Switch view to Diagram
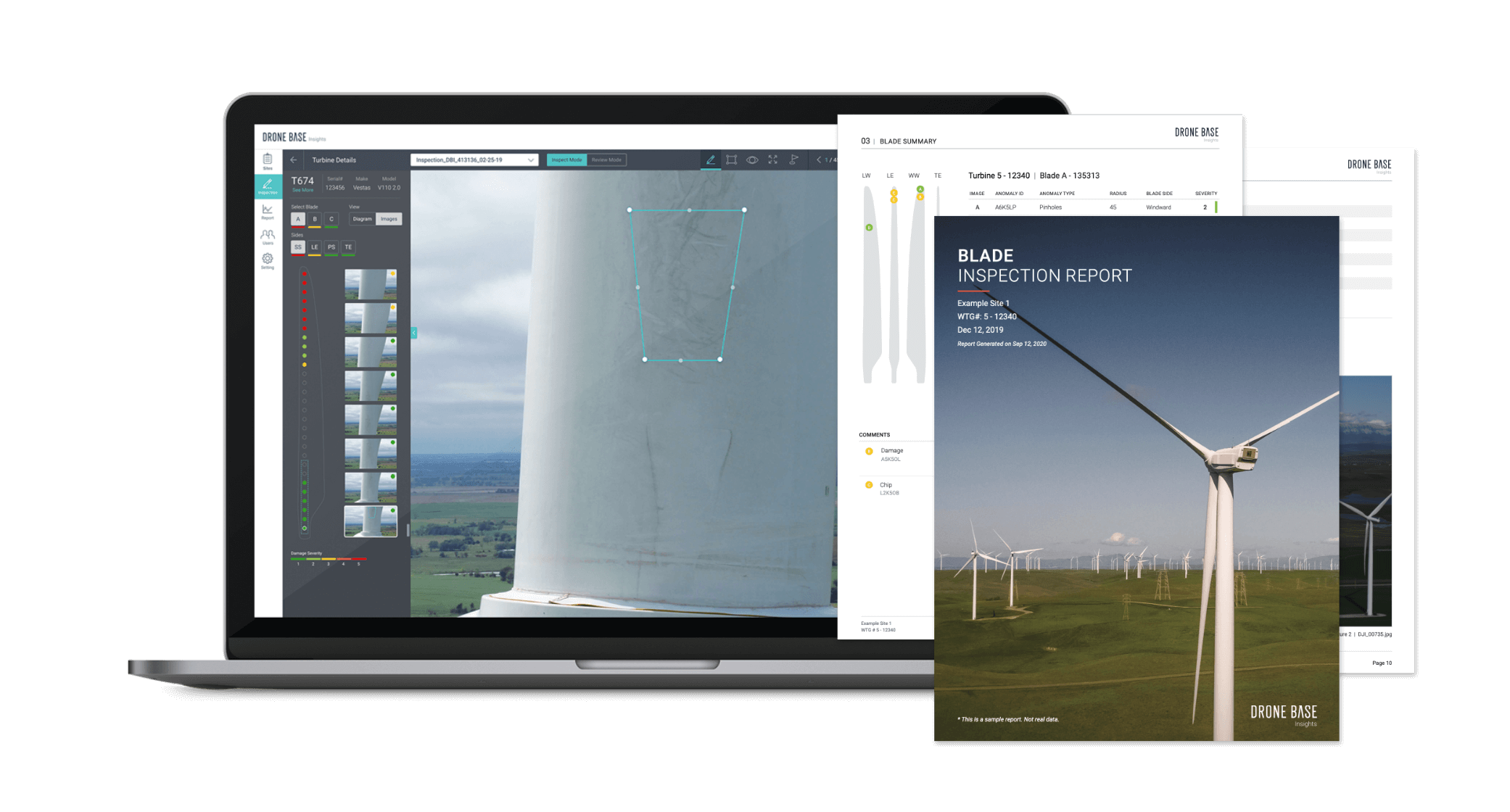Screen dimensions: 1510x812 click(362, 219)
